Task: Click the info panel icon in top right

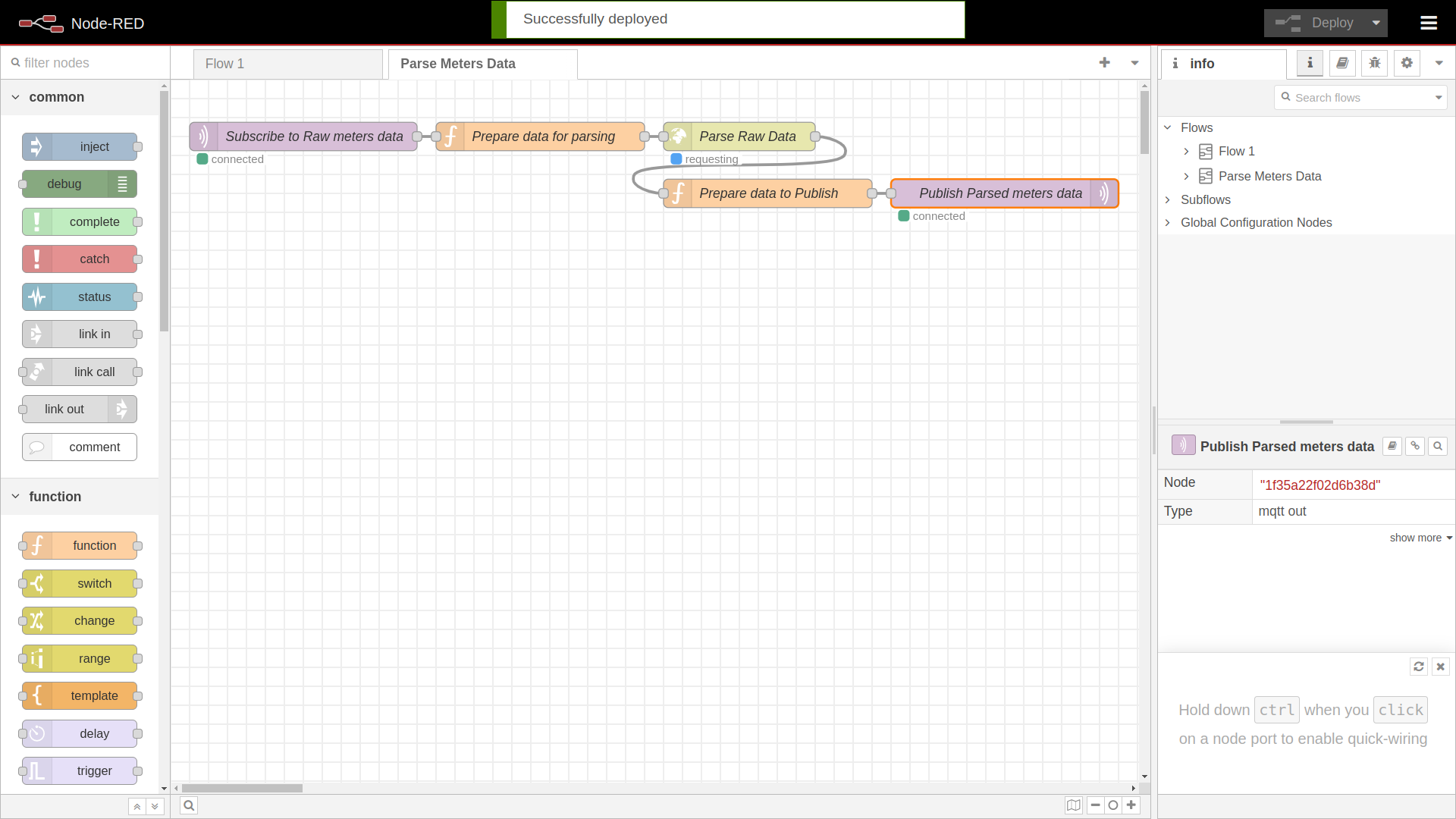Action: tap(1310, 63)
